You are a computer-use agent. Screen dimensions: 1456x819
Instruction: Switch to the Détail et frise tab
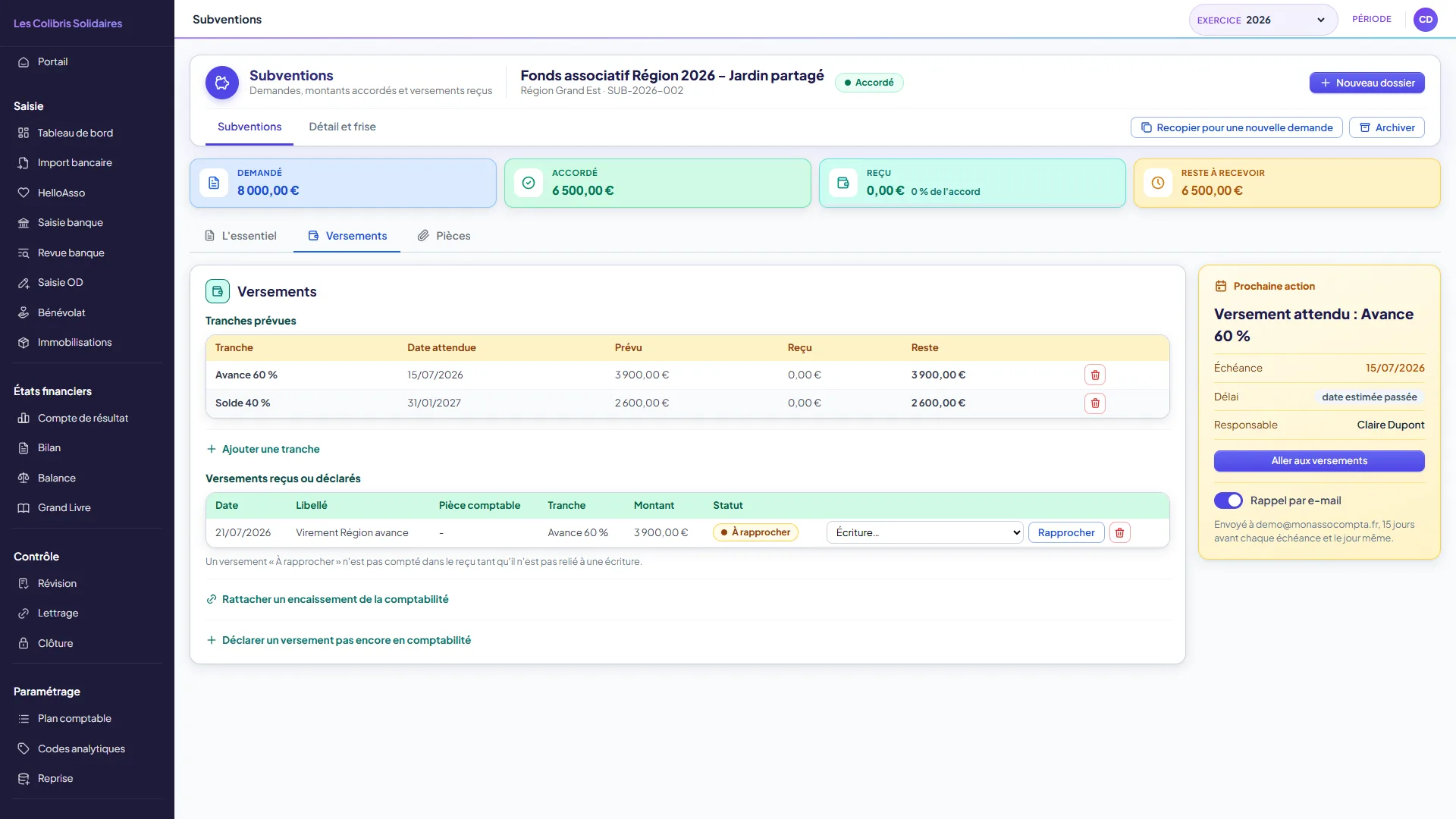click(342, 127)
